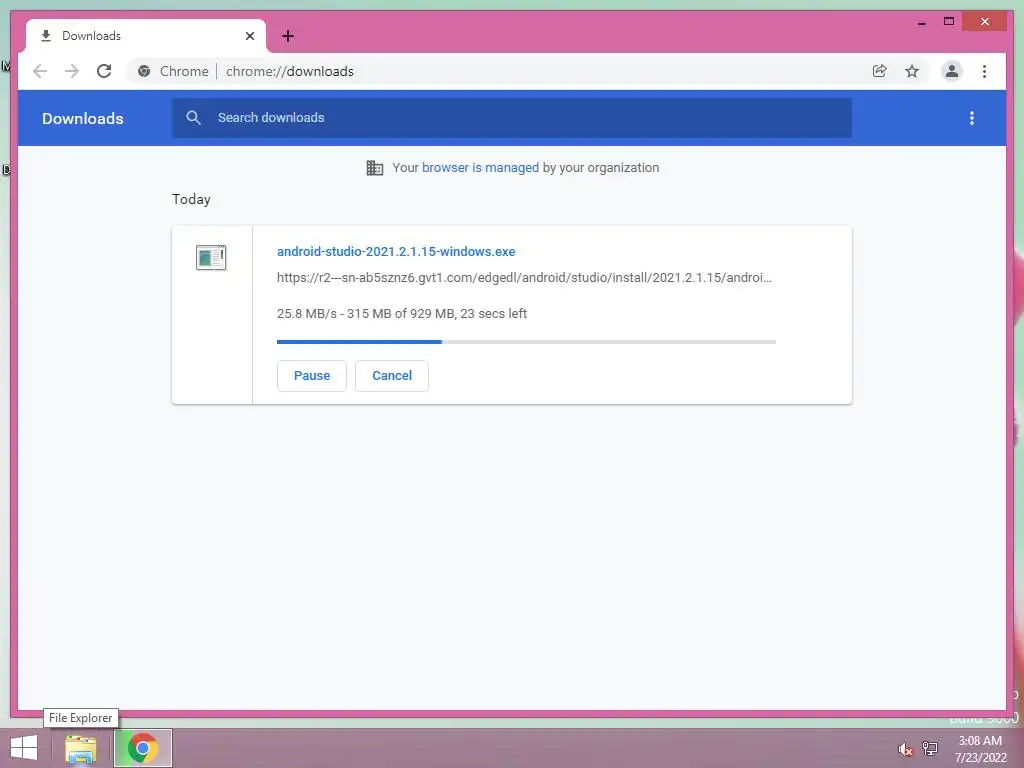Click the muted volume tray icon
Image resolution: width=1024 pixels, height=768 pixels.
905,749
